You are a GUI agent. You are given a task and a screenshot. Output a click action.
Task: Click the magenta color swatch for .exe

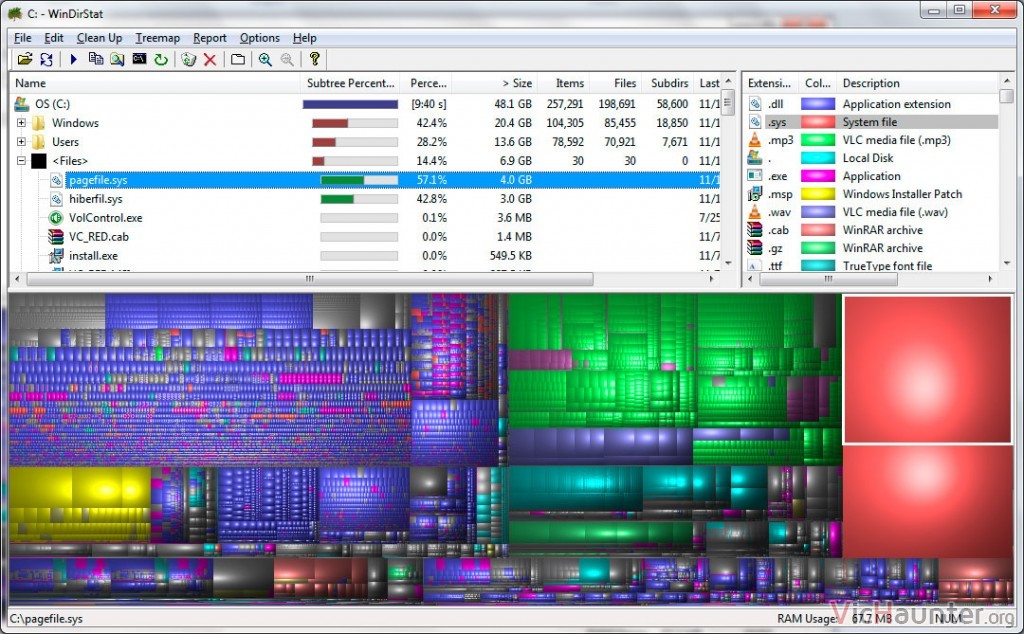tap(818, 176)
